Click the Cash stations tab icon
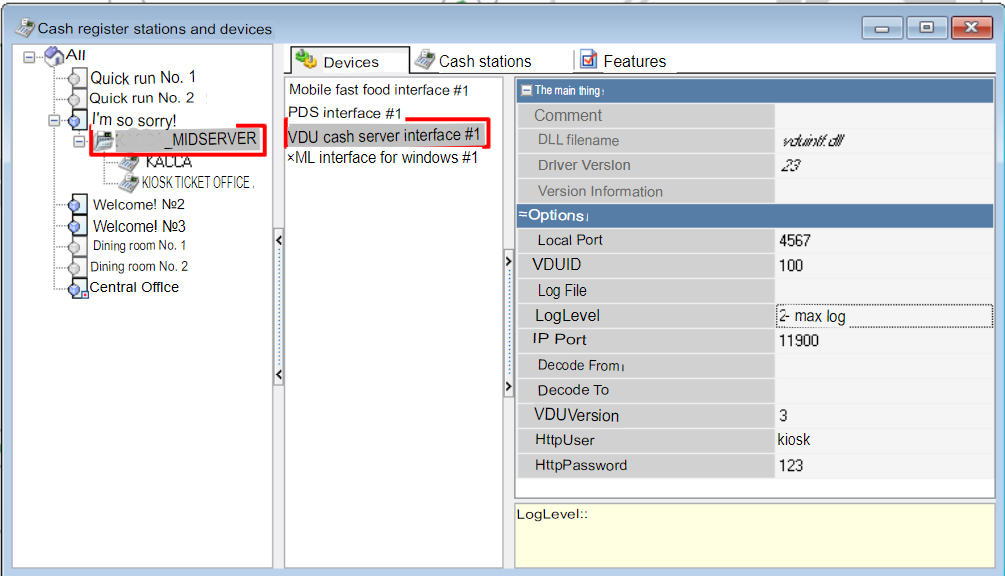1005x576 pixels. pyautogui.click(x=425, y=60)
